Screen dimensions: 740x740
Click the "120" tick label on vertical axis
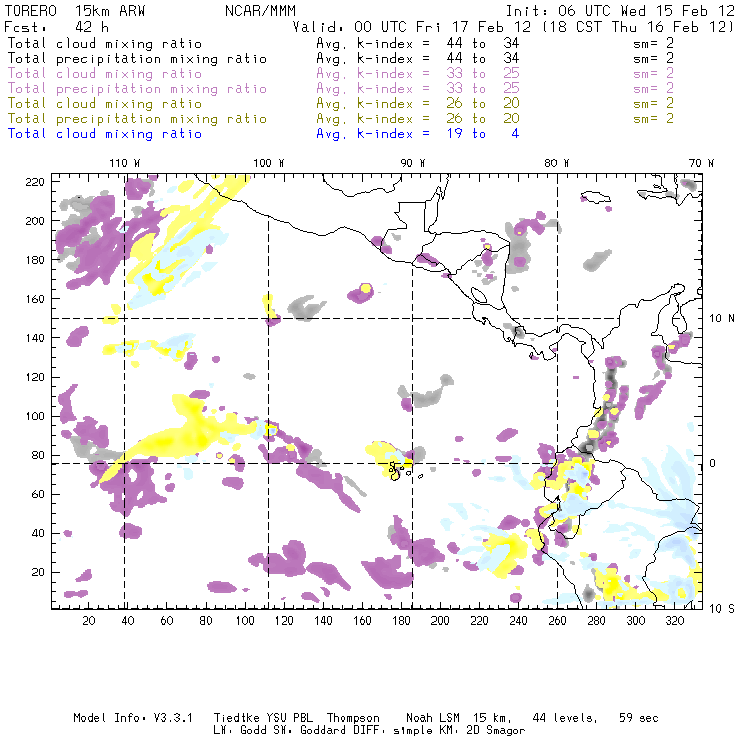click(x=35, y=377)
